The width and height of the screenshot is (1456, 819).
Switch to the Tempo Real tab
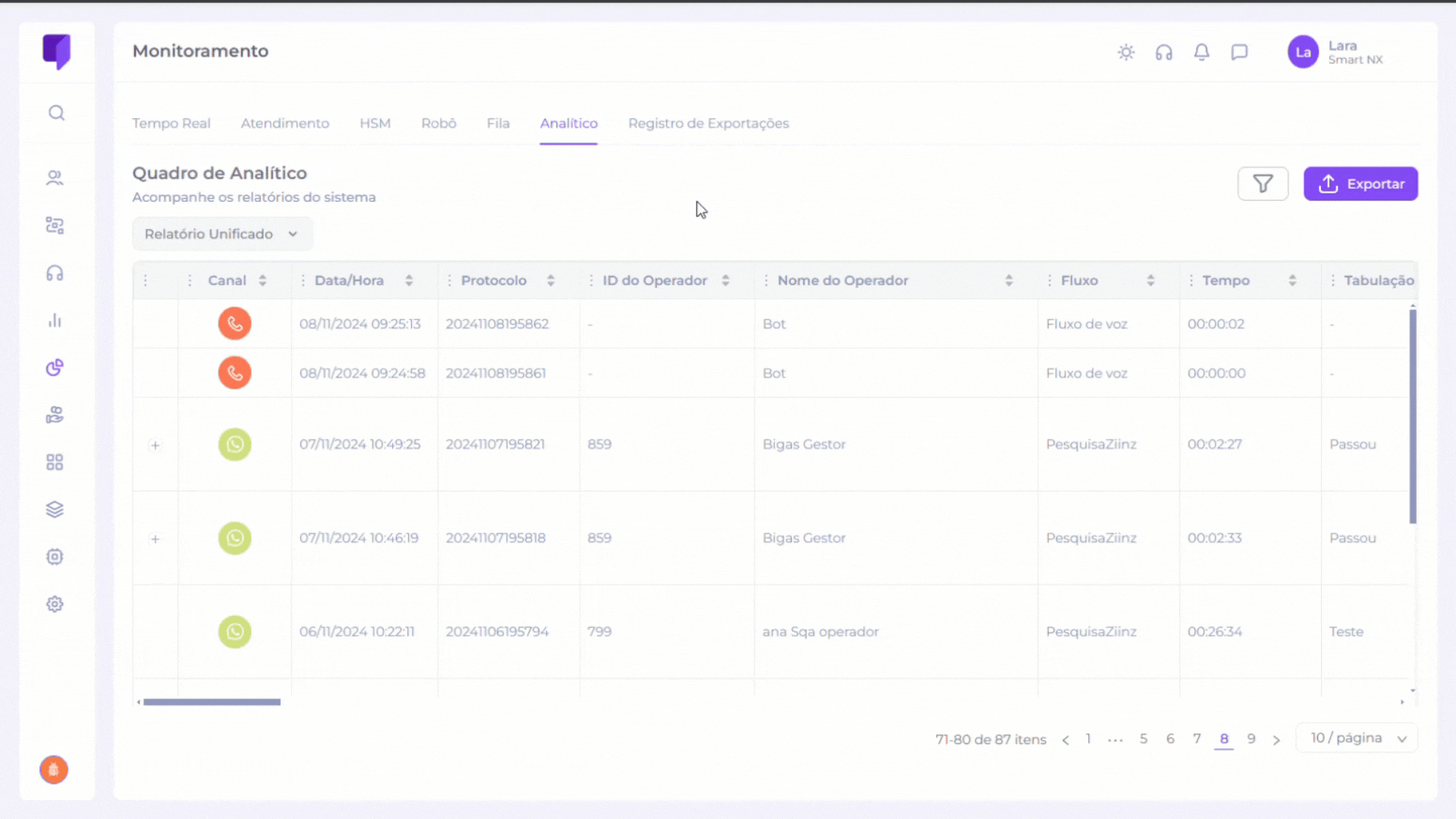[x=171, y=124]
